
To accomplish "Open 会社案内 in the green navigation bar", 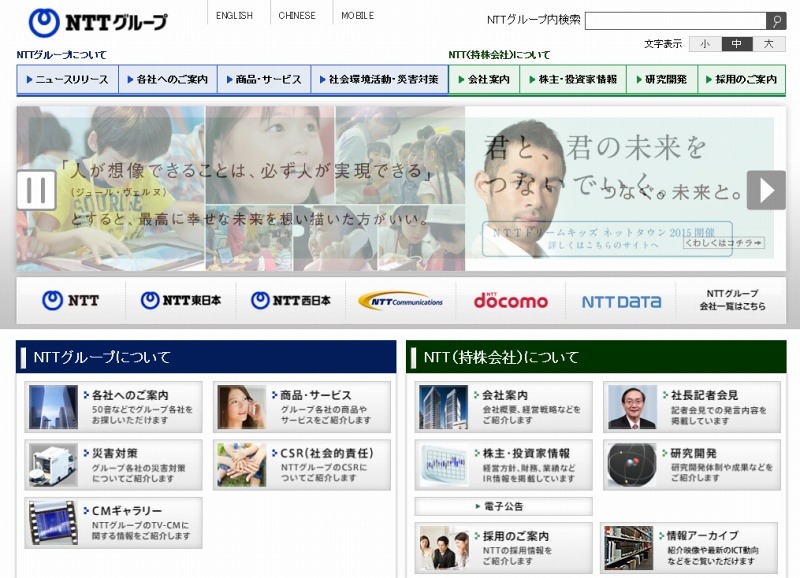I will click(484, 79).
